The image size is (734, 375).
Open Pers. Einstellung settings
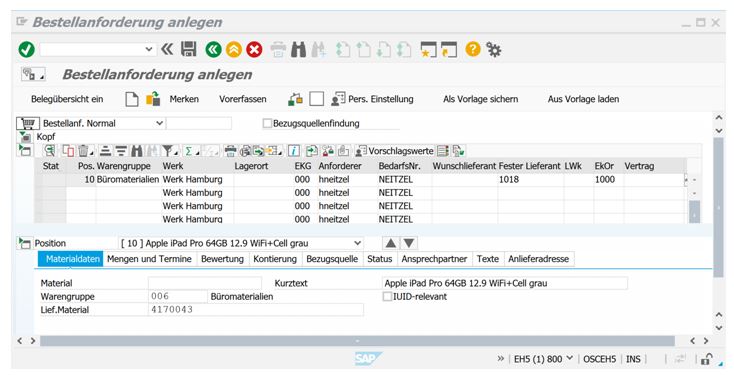click(372, 99)
